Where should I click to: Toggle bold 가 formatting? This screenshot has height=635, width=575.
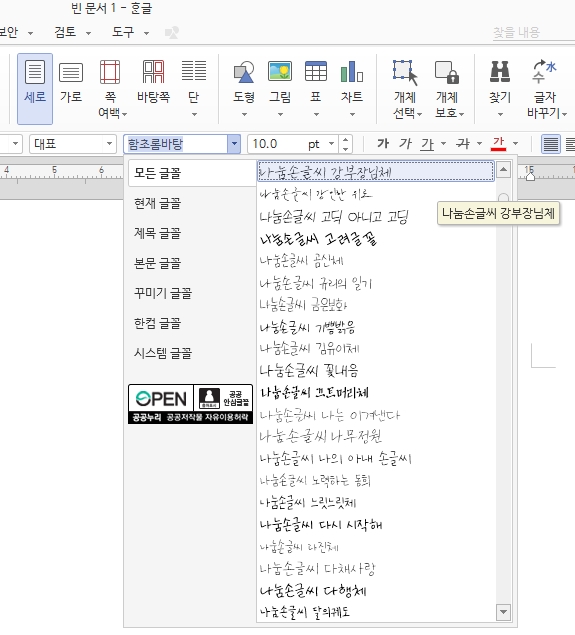point(383,143)
